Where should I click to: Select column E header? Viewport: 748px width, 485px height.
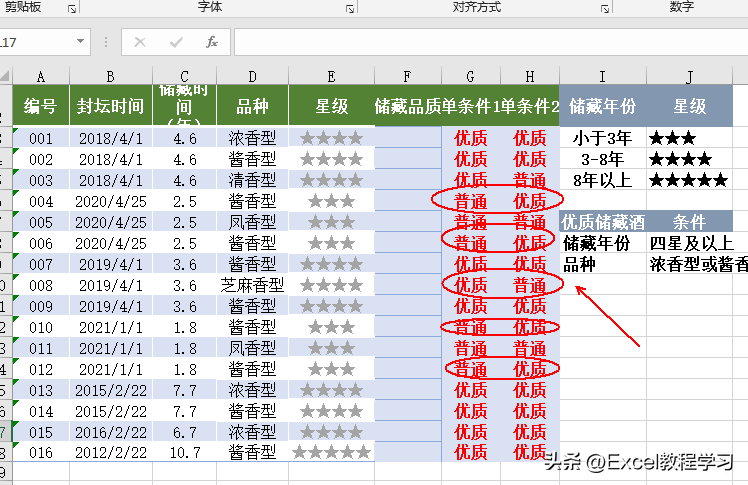[x=332, y=76]
